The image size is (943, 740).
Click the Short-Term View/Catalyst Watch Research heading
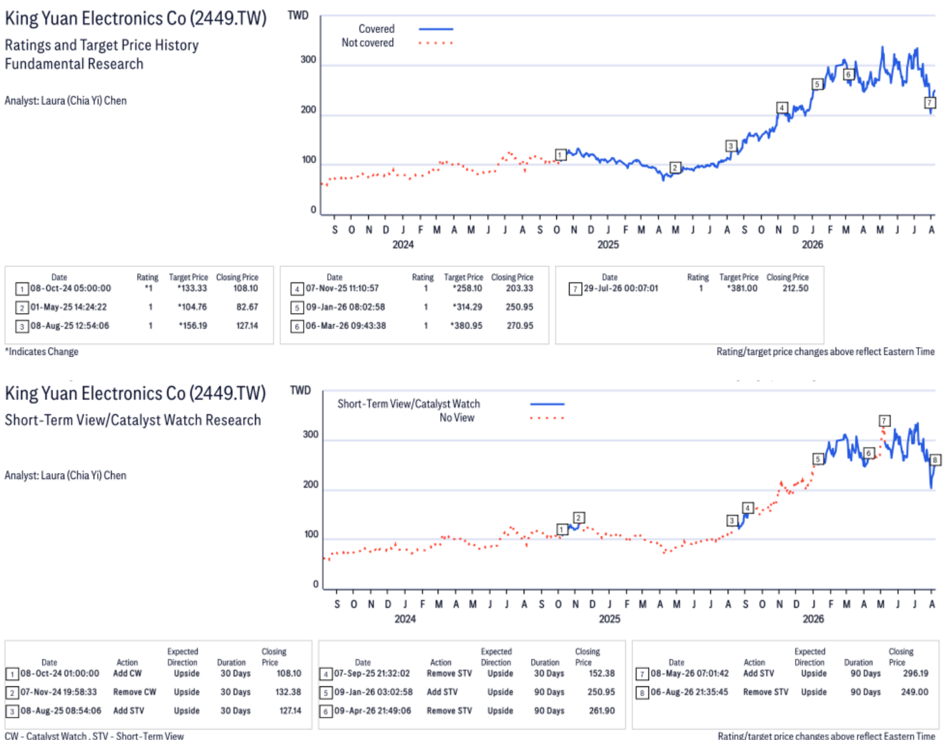click(x=133, y=420)
